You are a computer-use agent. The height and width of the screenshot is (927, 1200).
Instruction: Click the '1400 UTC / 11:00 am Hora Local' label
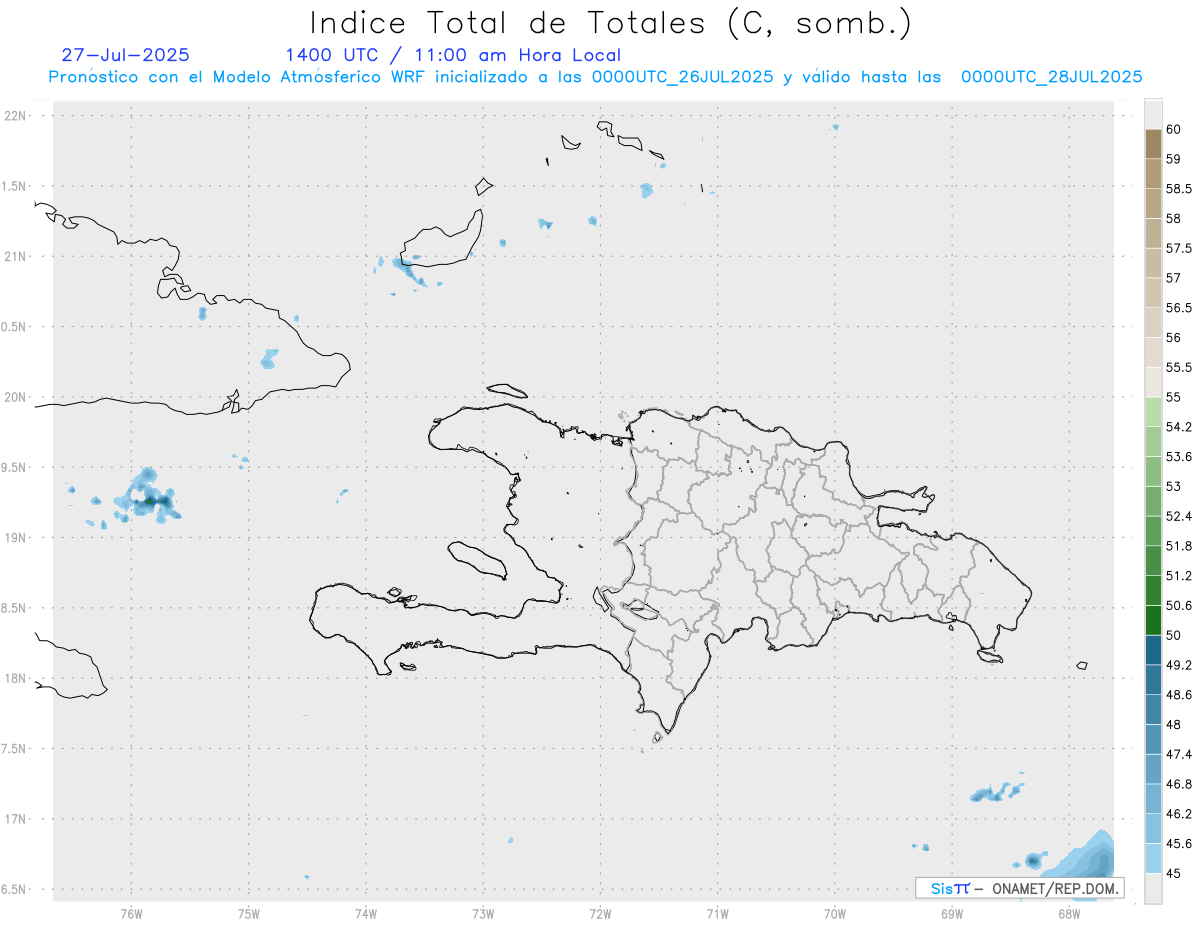click(x=452, y=55)
